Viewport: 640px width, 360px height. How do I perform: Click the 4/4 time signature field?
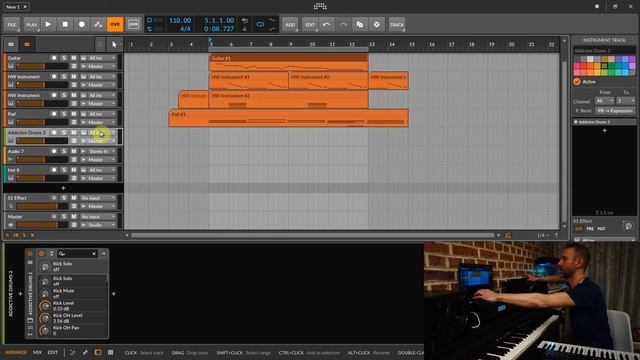[185, 29]
